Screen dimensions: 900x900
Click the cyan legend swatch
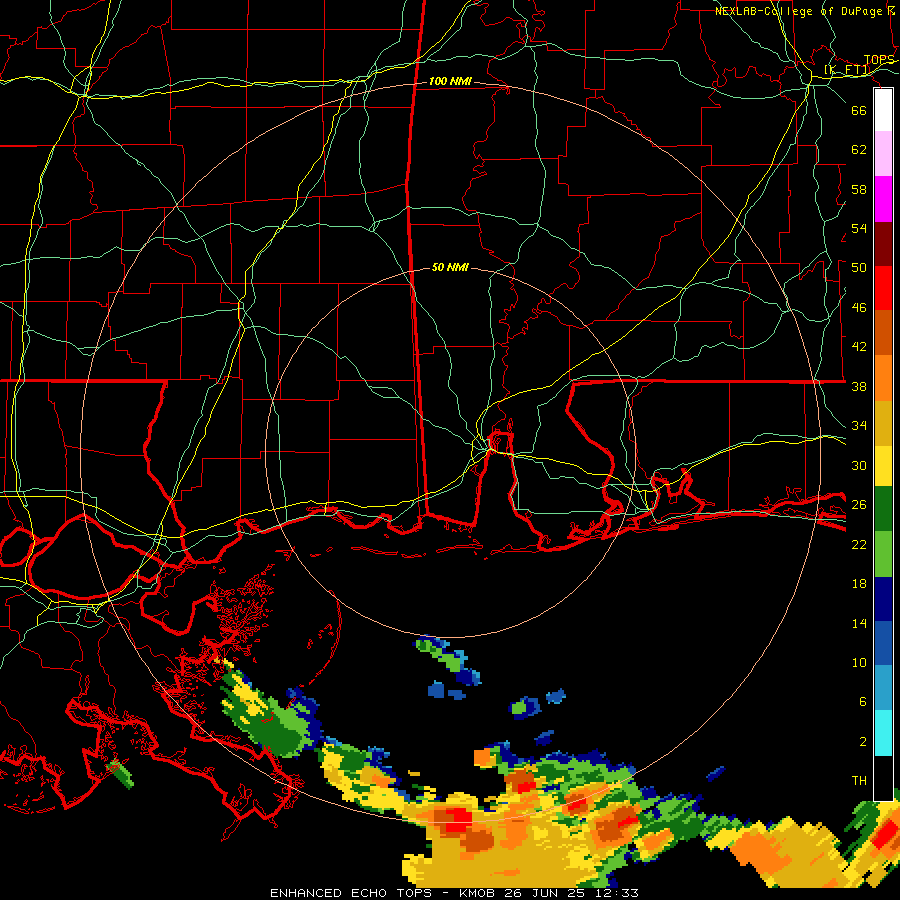(883, 734)
